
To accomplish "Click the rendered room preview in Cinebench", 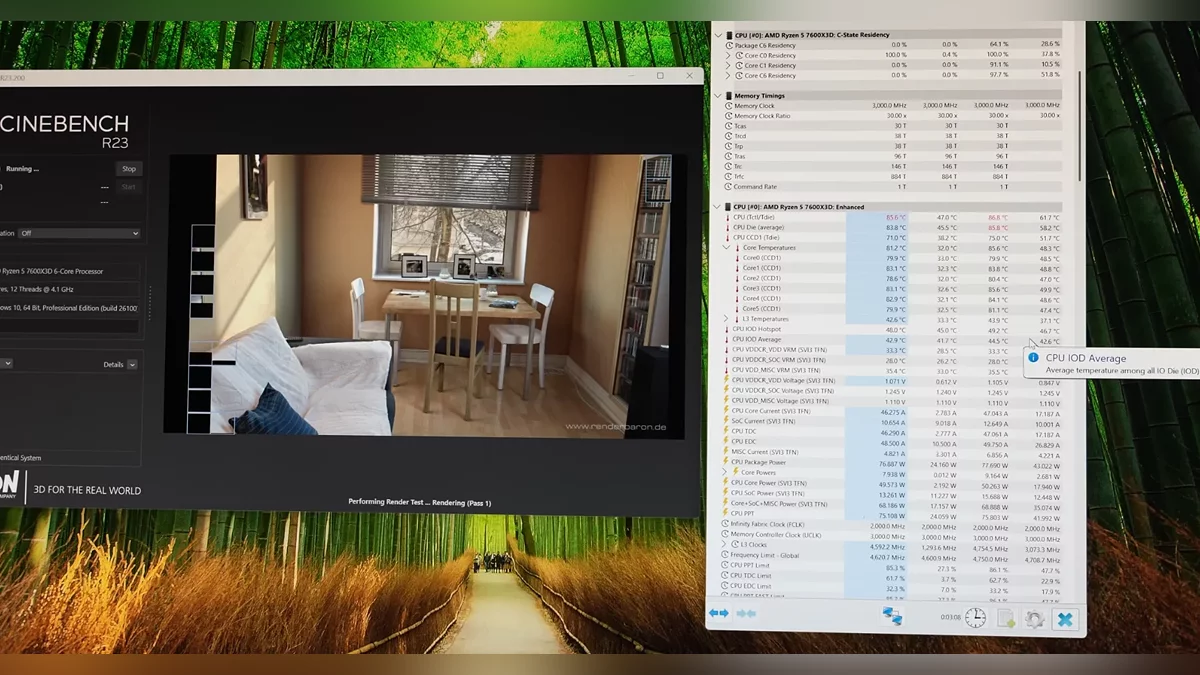I will 425,294.
